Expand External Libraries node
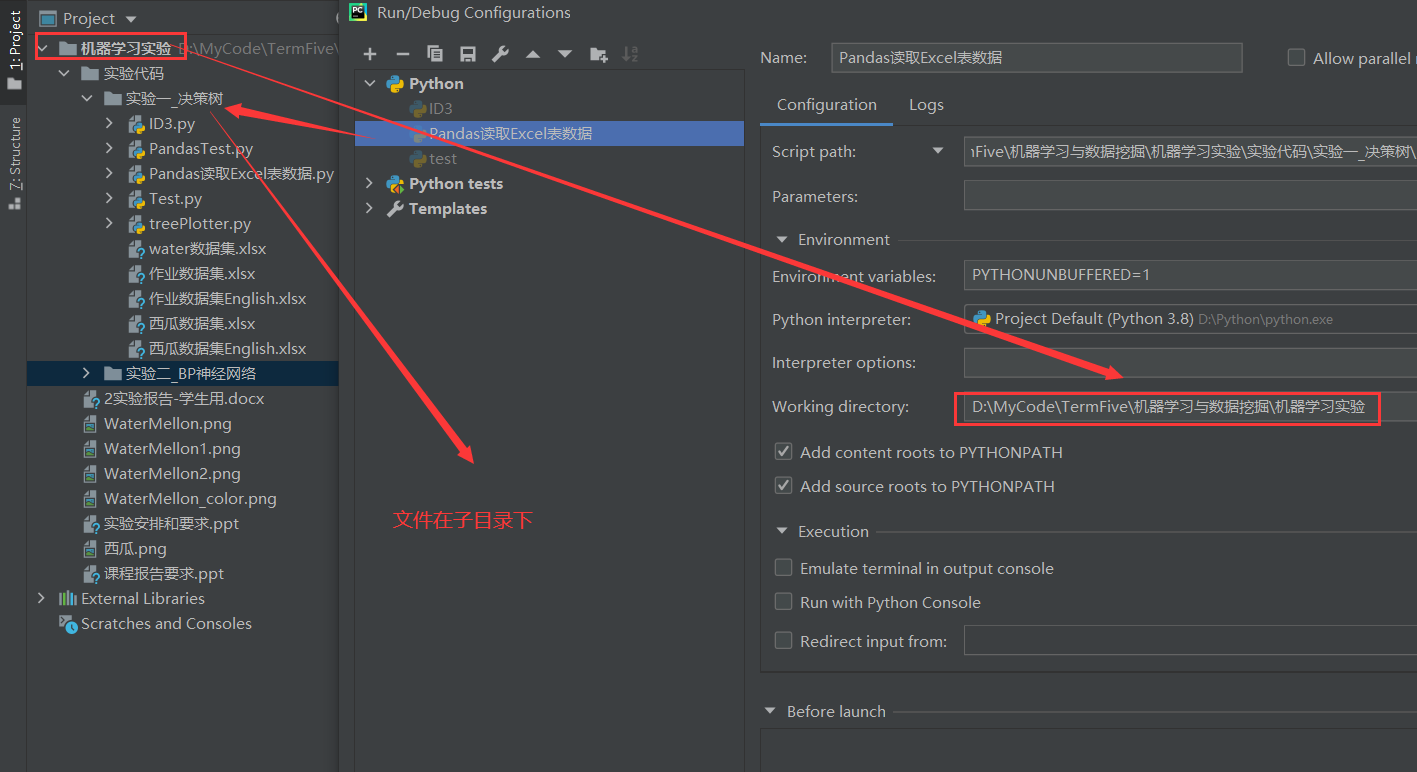The width and height of the screenshot is (1417, 772). pyautogui.click(x=41, y=599)
